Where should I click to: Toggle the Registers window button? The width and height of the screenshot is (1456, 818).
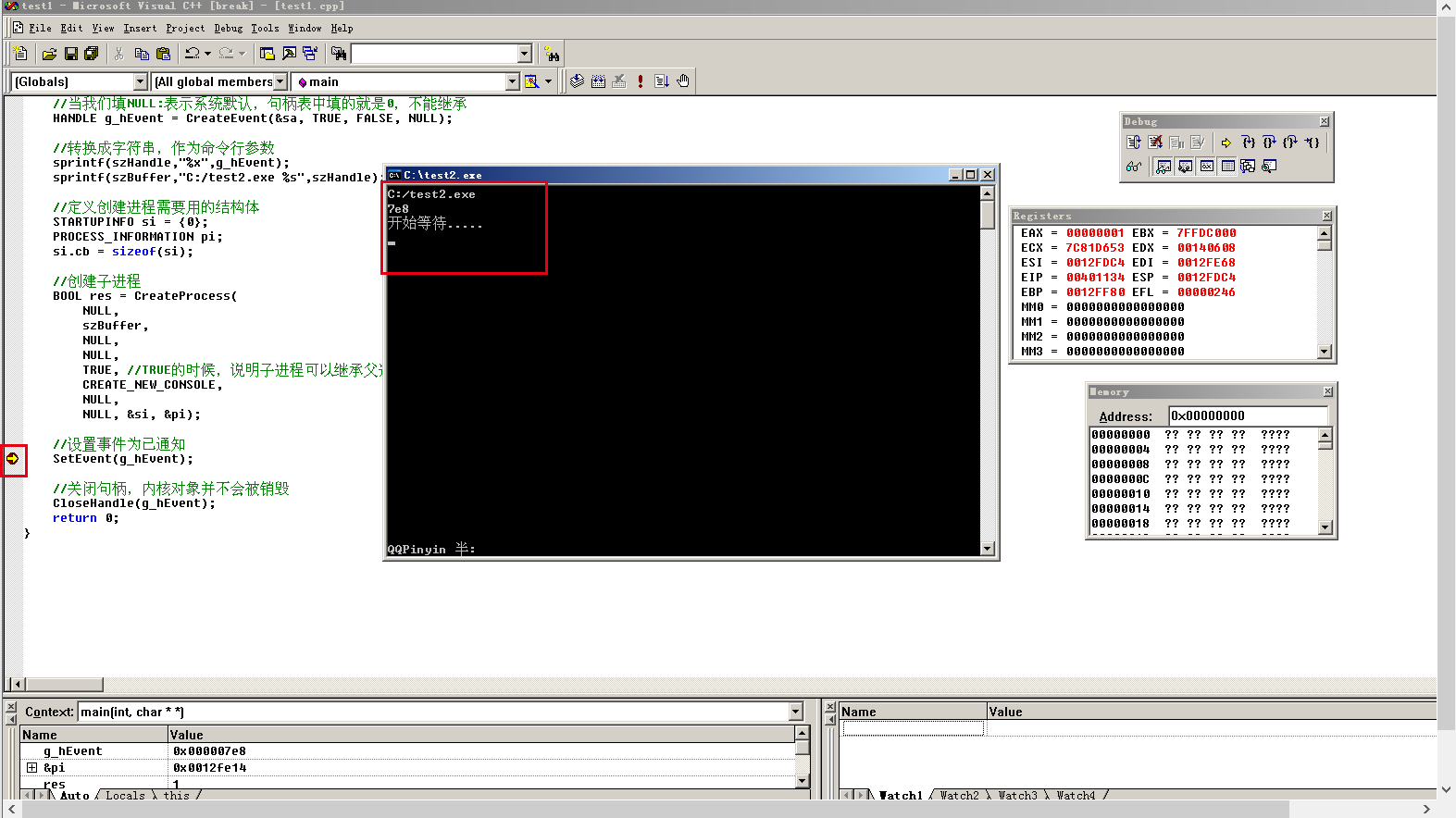pyautogui.click(x=1207, y=167)
